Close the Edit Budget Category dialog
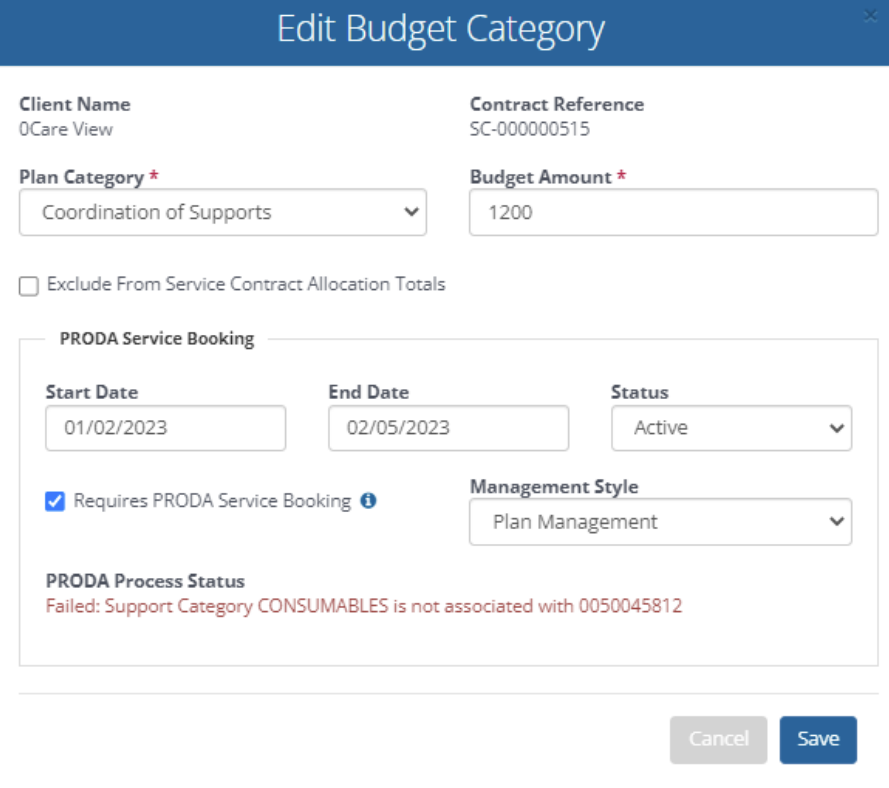Viewport: 889px width, 788px height. tap(870, 16)
